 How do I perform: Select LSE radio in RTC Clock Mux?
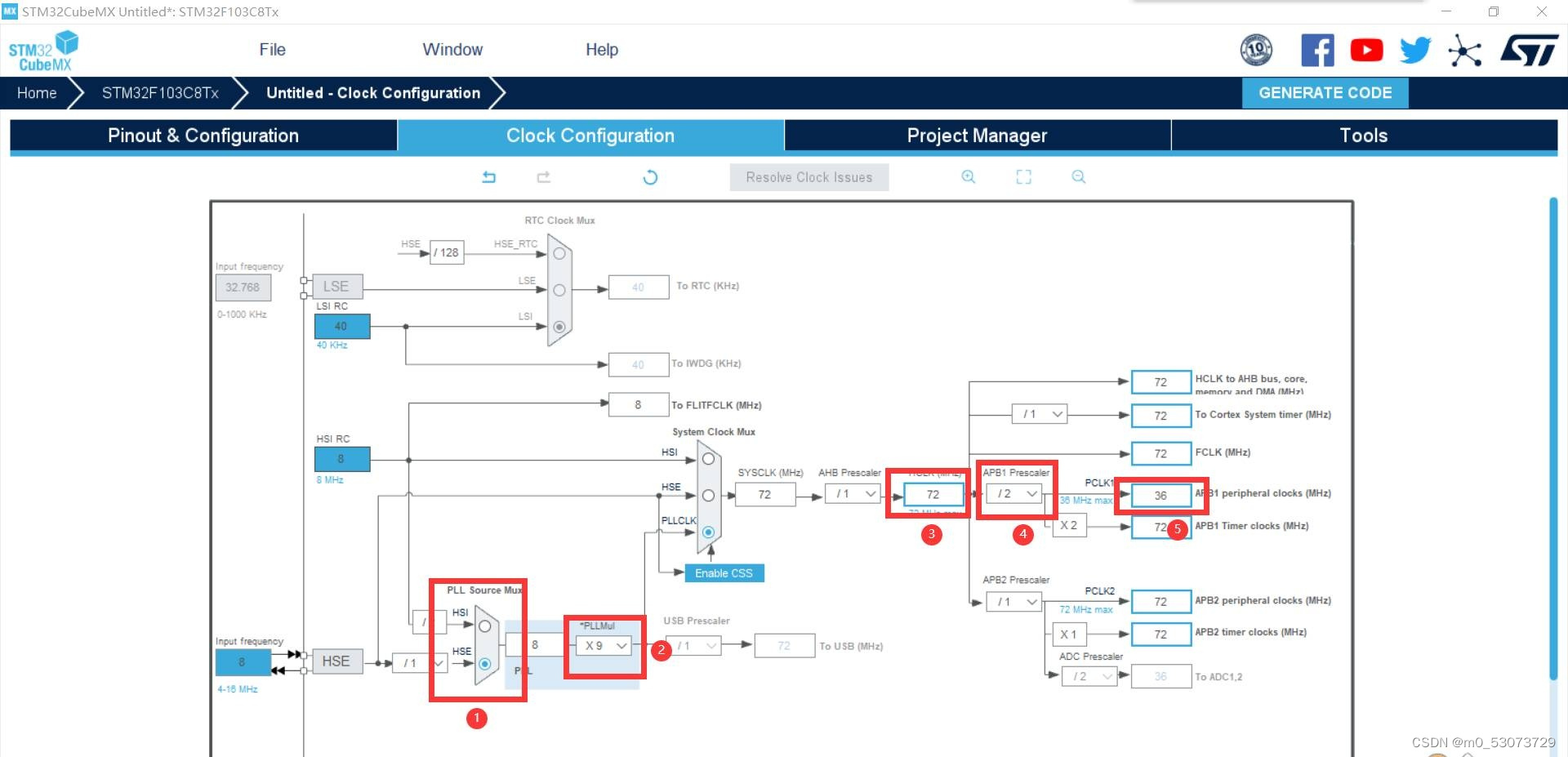[x=559, y=290]
